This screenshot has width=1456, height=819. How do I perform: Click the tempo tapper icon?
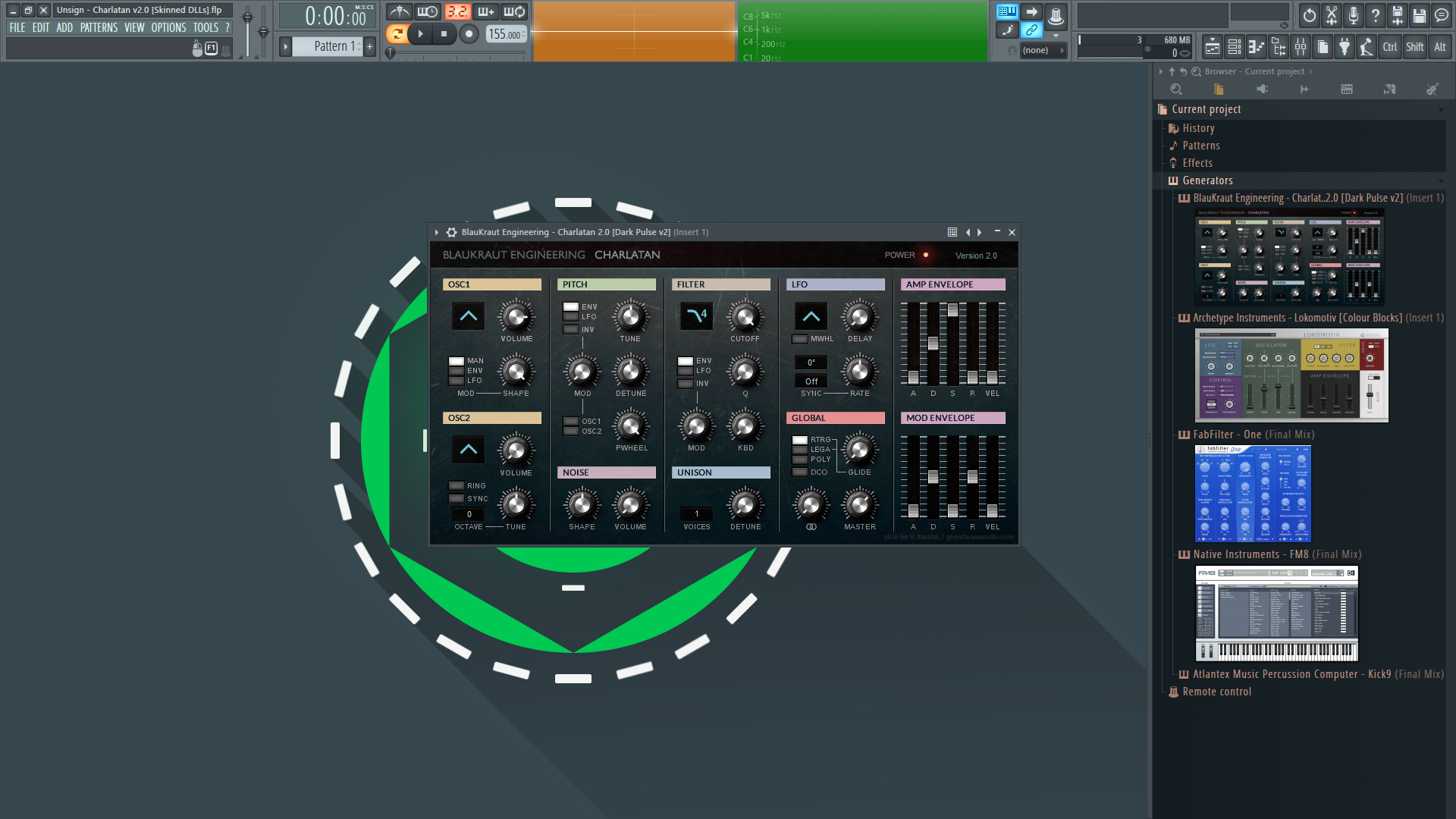tap(1367, 47)
